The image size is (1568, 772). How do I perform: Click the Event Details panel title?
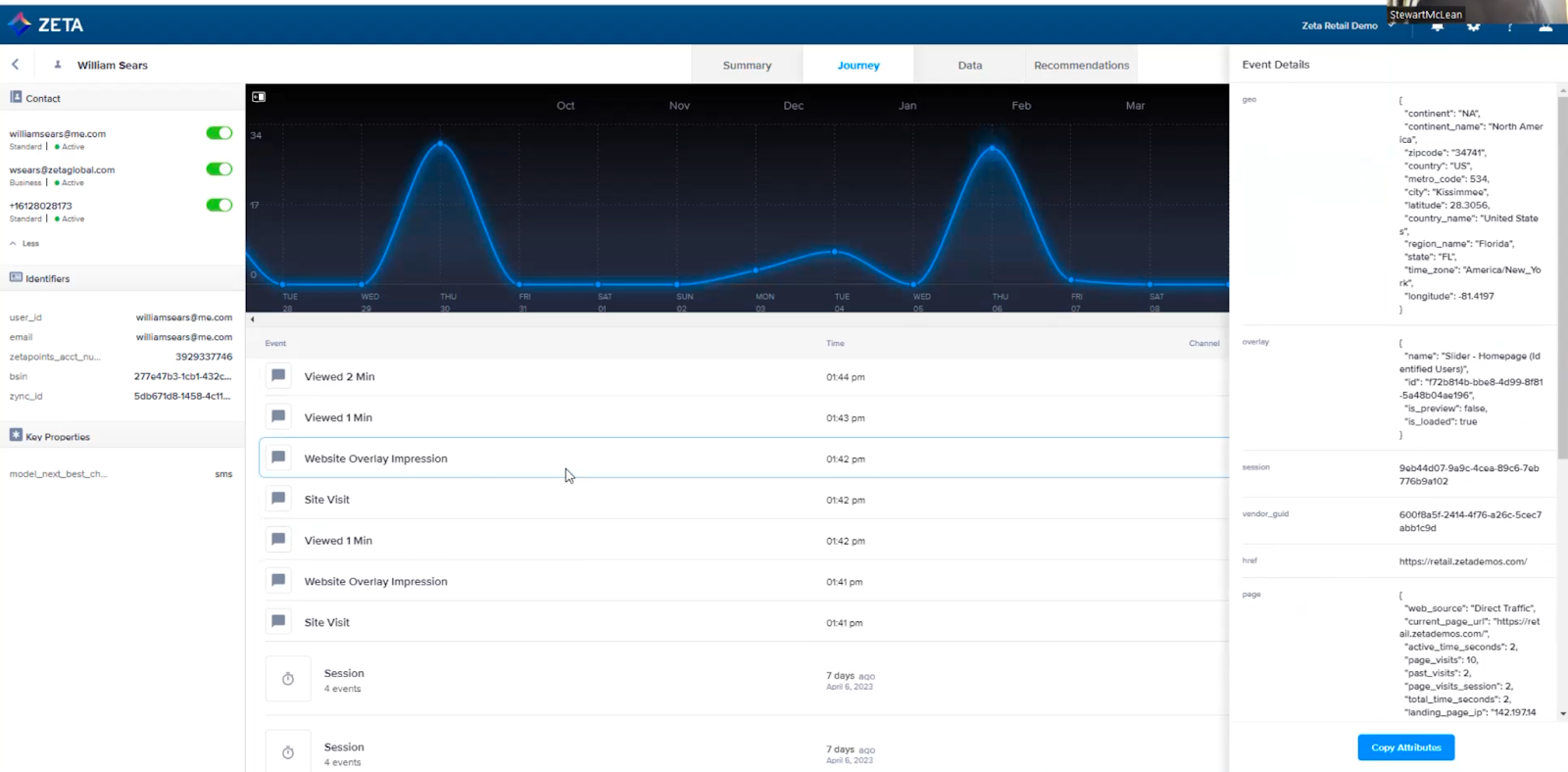point(1276,65)
